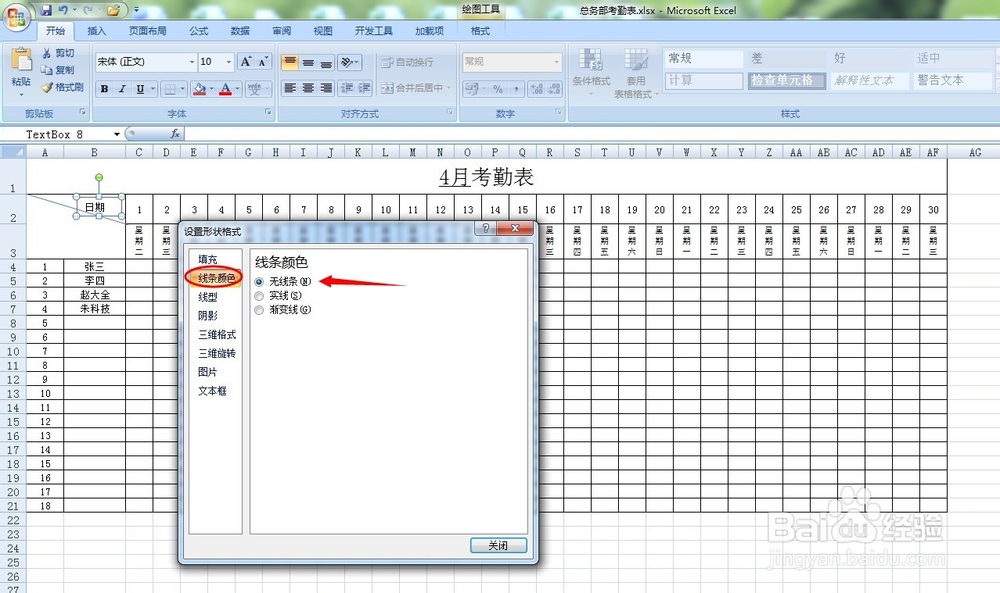Open the font size dropdown
This screenshot has height=593, width=1000.
tap(229, 62)
